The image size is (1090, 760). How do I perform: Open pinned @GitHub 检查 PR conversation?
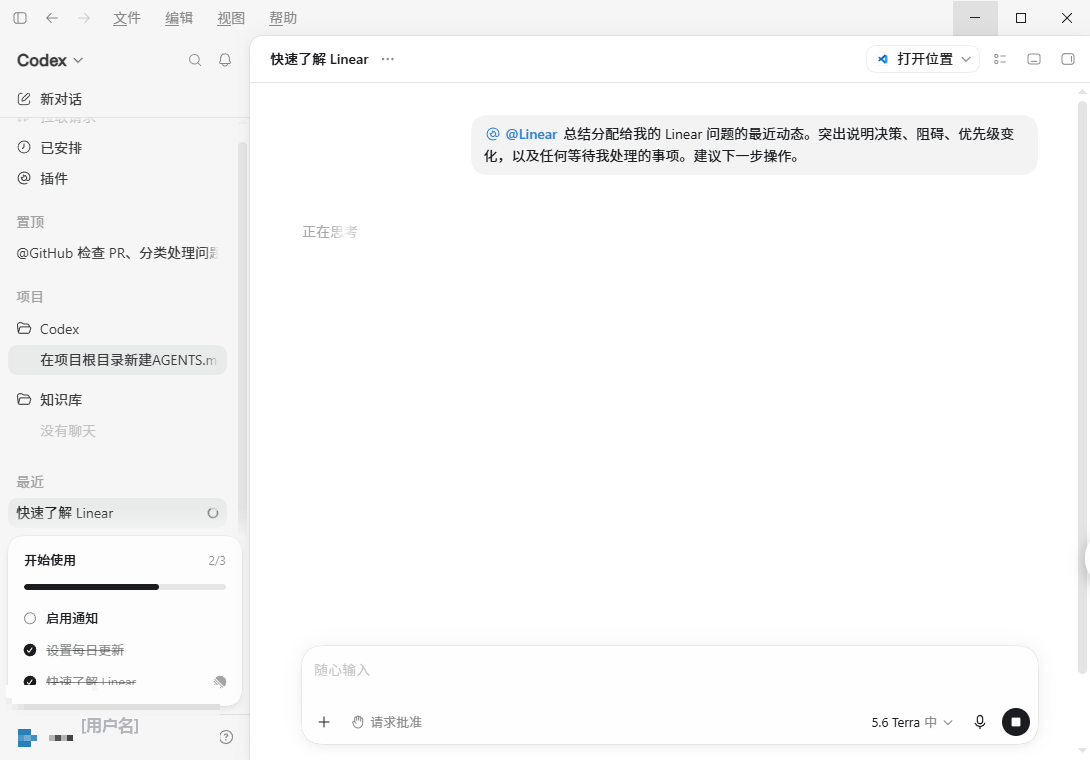[x=118, y=253]
